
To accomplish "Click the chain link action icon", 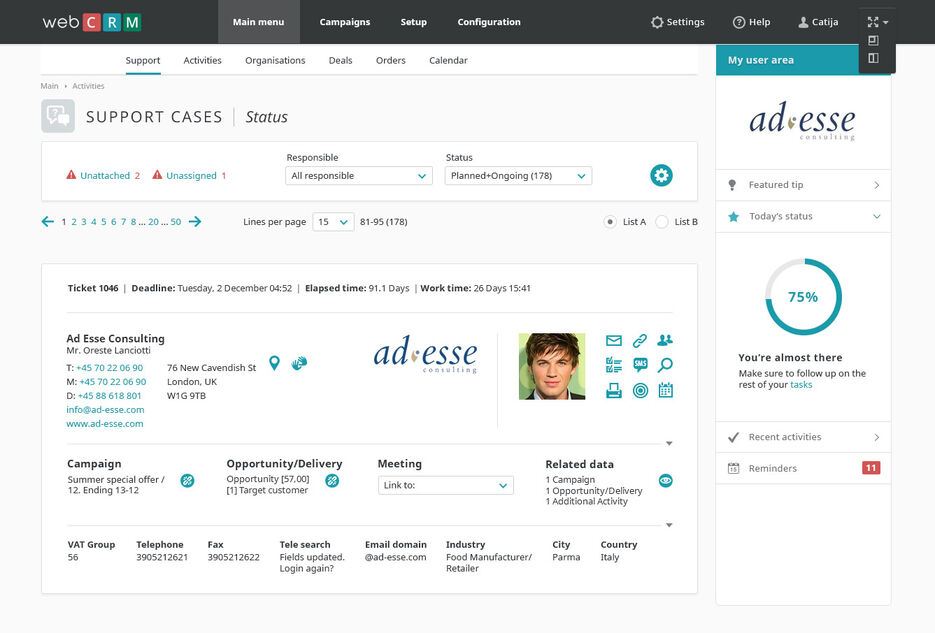I will tap(640, 340).
